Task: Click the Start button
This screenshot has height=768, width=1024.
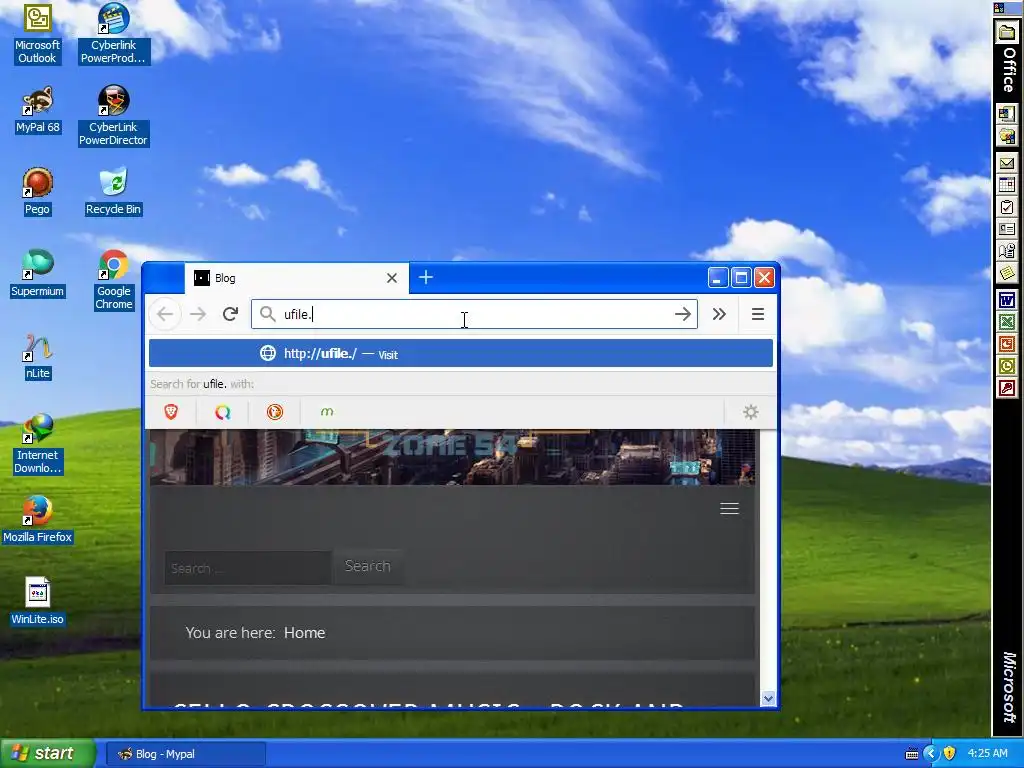Action: (x=47, y=754)
